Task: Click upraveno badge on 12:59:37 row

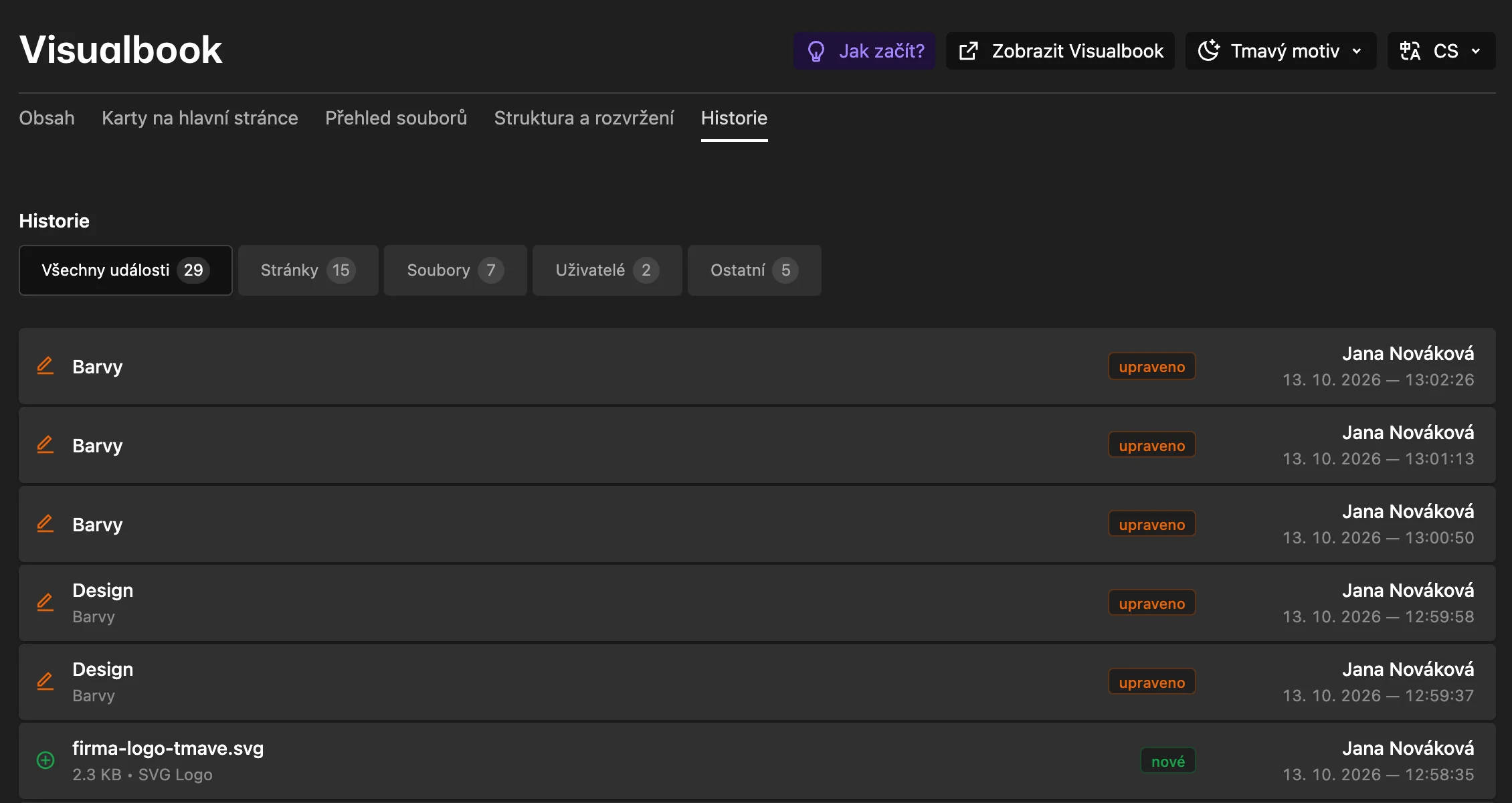Action: (x=1152, y=683)
